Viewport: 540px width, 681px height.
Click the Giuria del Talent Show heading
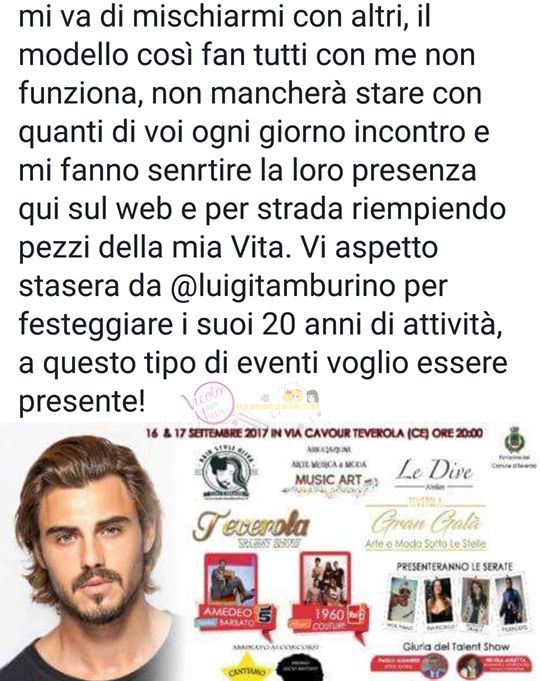coord(456,647)
